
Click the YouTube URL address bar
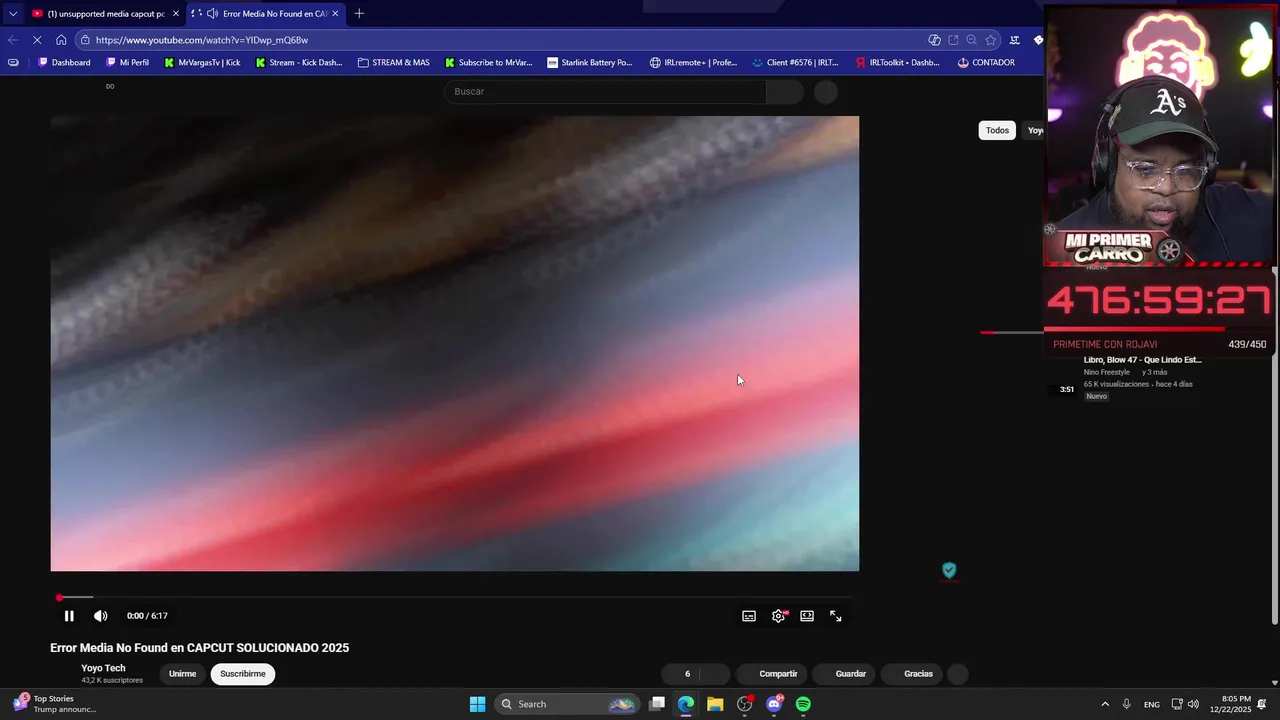500,40
